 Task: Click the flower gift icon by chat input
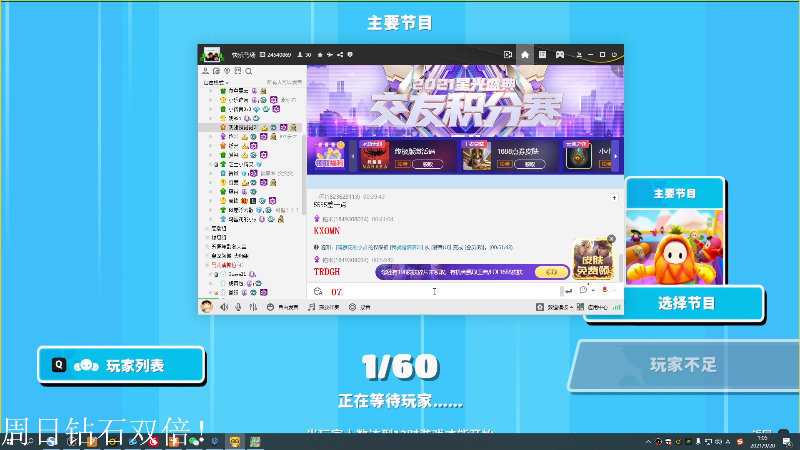605,290
